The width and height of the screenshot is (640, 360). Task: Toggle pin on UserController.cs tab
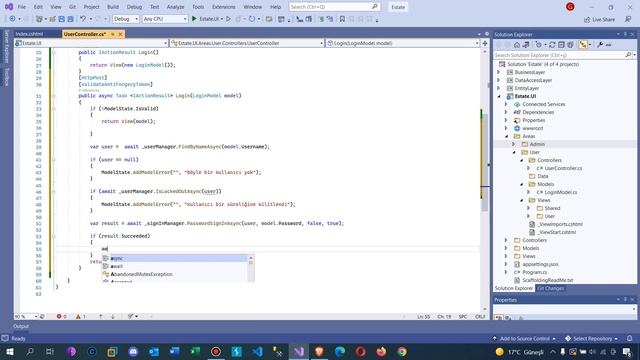[x=113, y=34]
